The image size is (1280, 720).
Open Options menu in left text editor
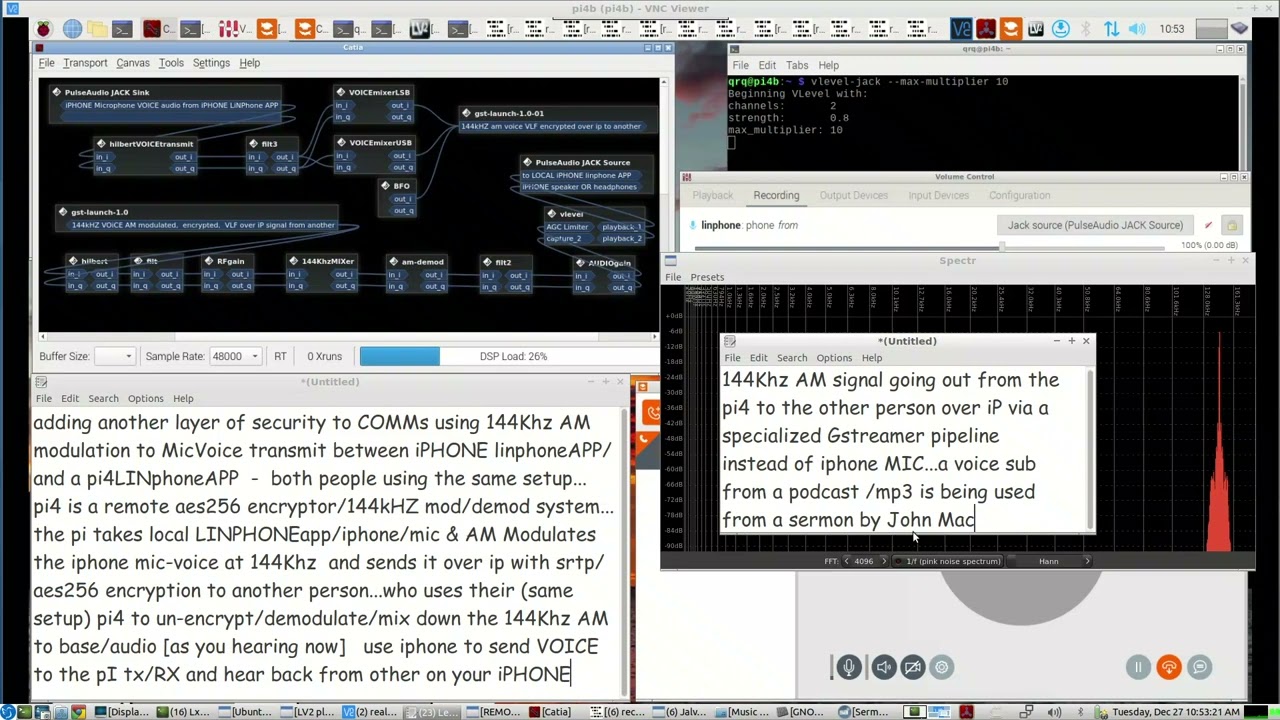tap(145, 398)
